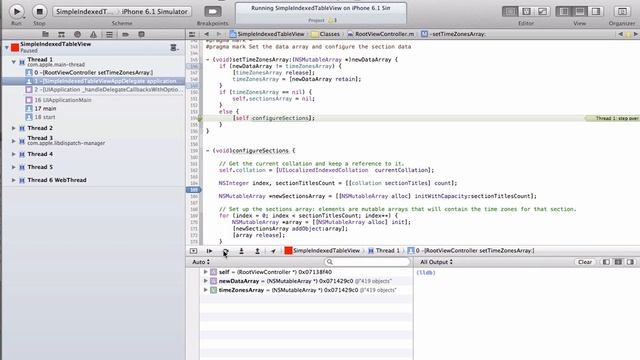Open the All Output console filter dropdown
Viewport: 640px width, 360px height.
click(436, 262)
